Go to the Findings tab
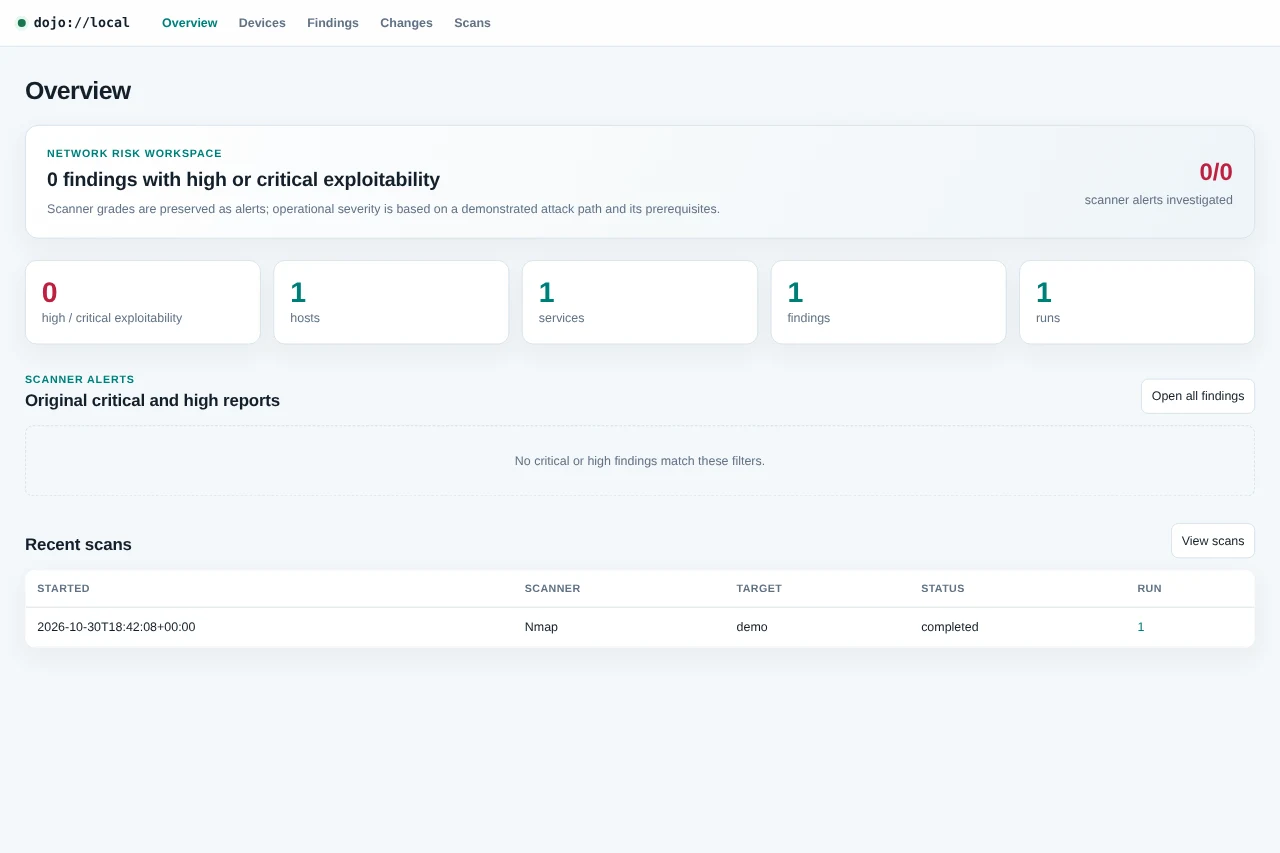Image resolution: width=1280 pixels, height=853 pixels. (333, 23)
